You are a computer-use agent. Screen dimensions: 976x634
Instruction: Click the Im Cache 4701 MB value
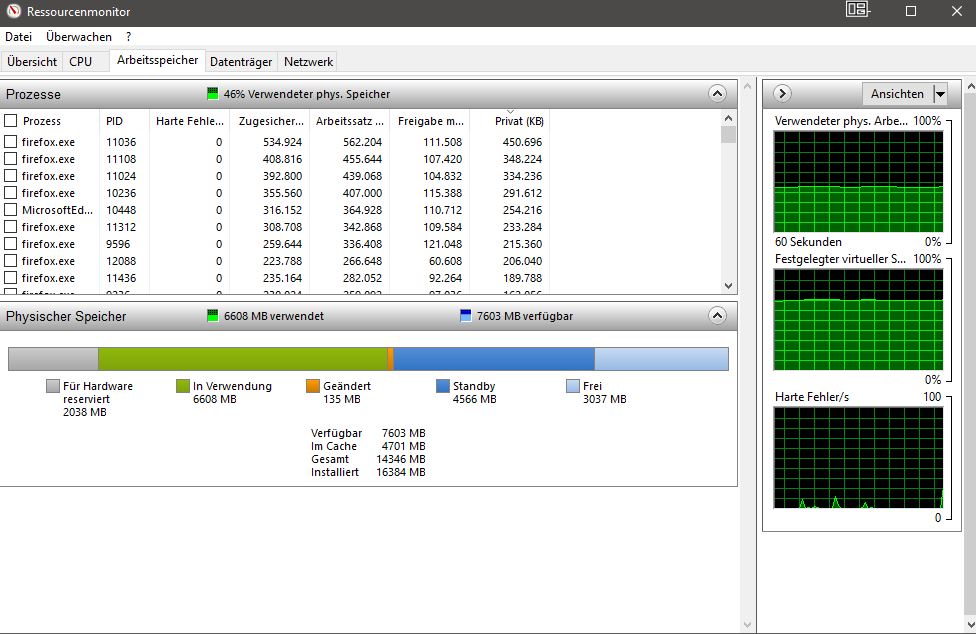click(x=403, y=446)
